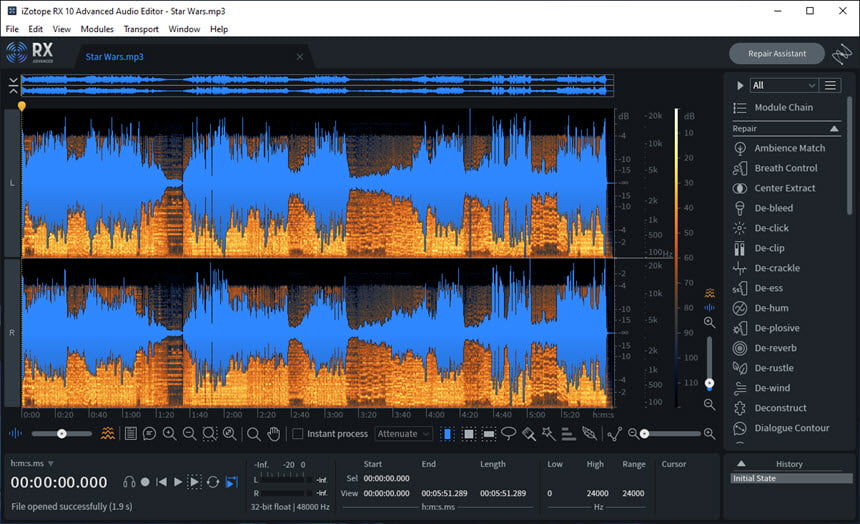
Task: Open the Dialogue Contour module
Action: tap(780, 428)
